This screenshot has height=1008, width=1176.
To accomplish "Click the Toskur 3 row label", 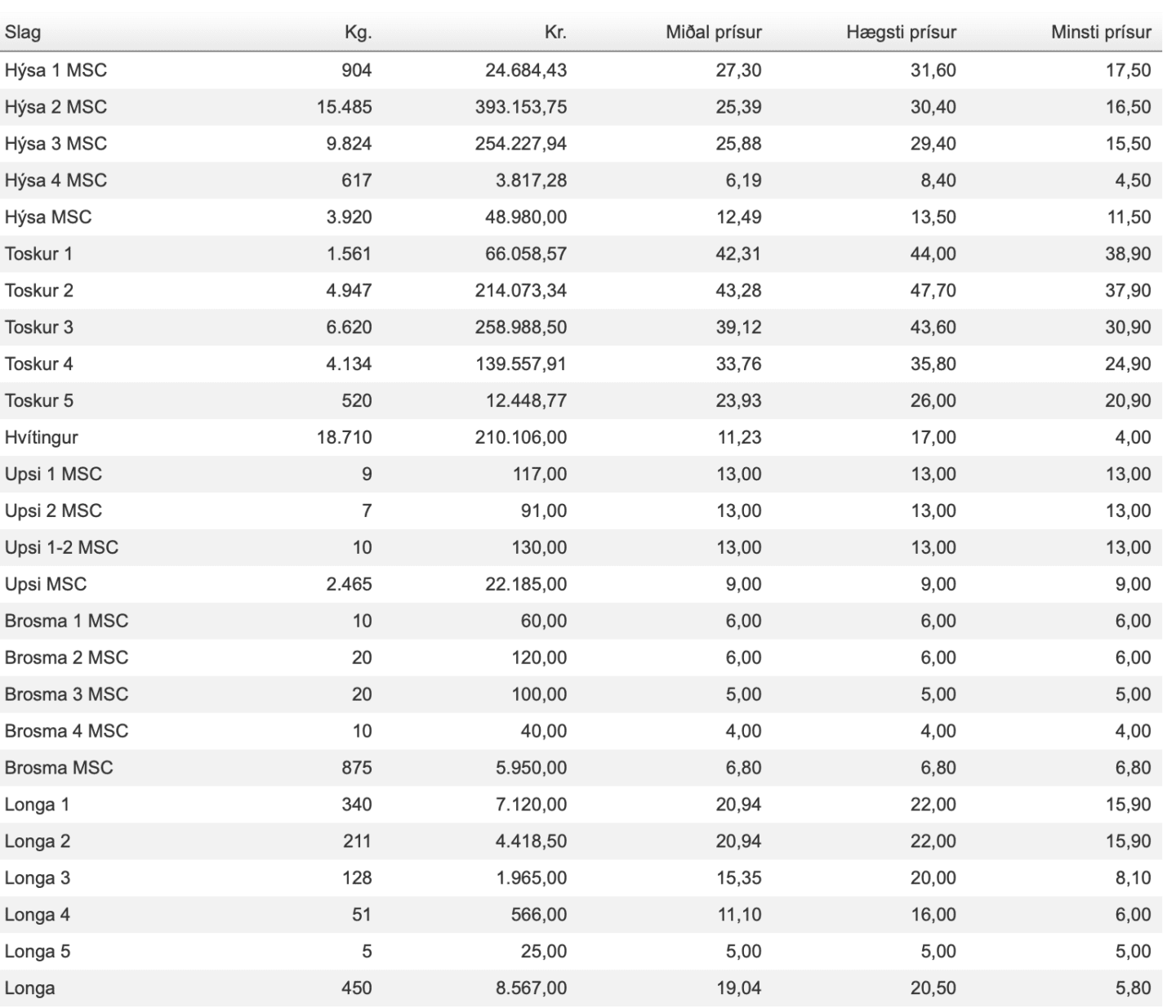I will point(38,328).
